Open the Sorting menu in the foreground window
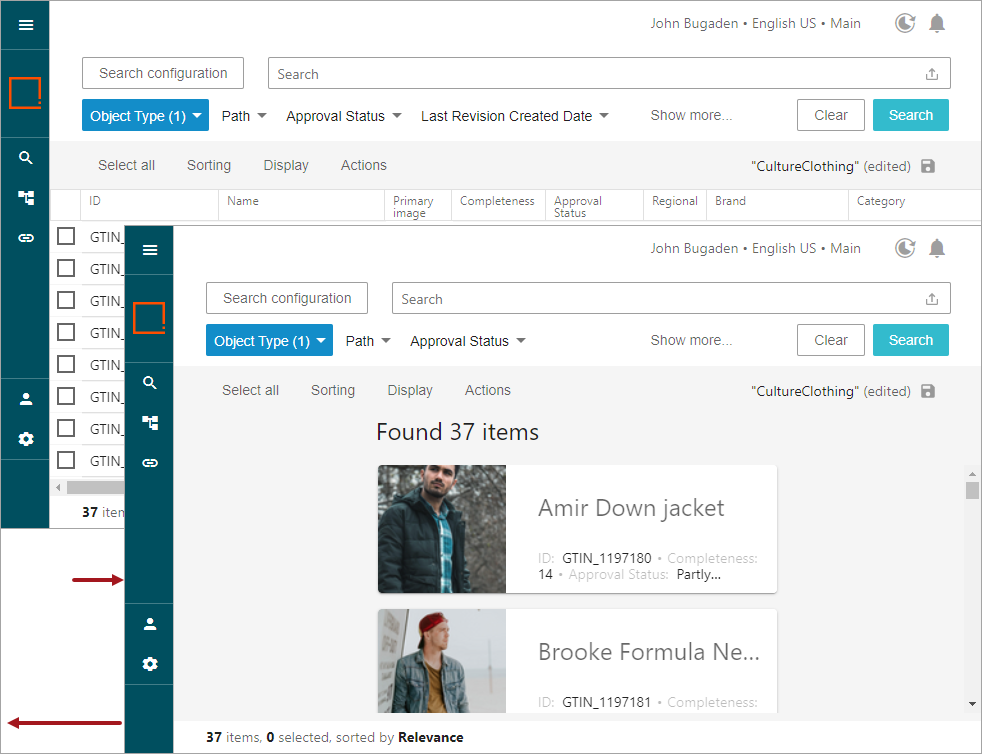982x754 pixels. tap(332, 390)
